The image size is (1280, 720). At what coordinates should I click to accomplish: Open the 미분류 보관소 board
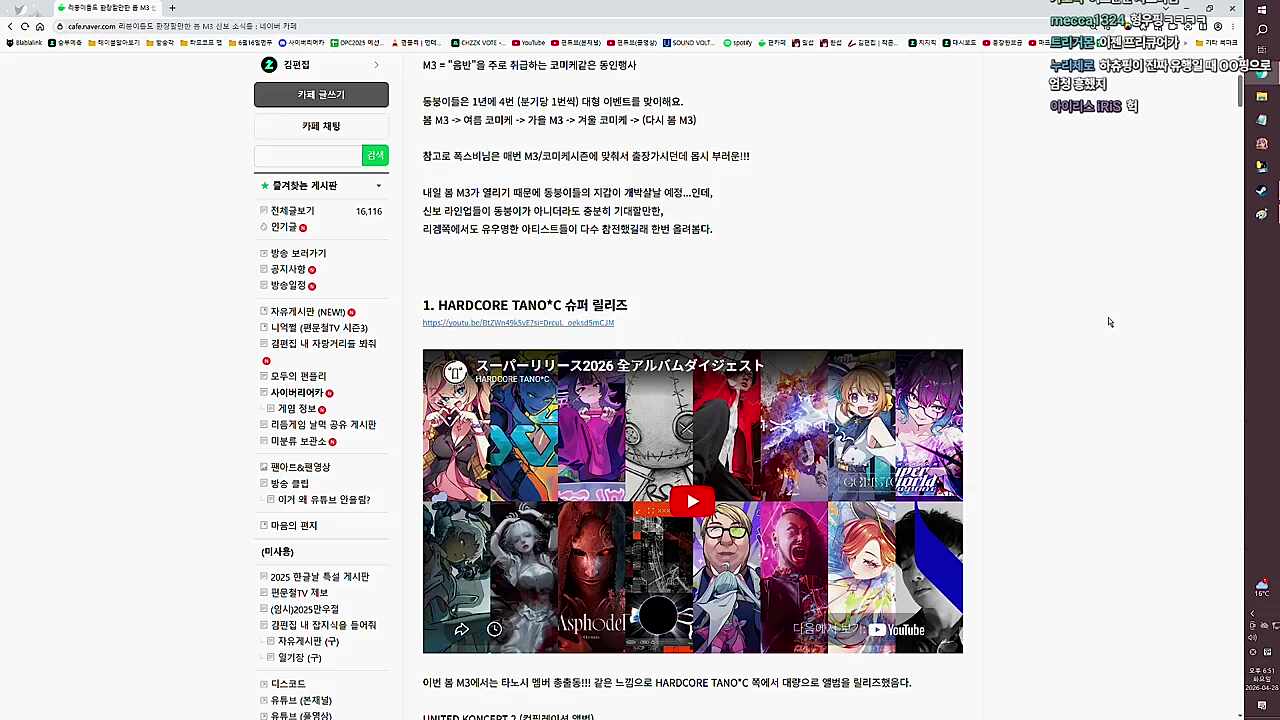tap(298, 441)
